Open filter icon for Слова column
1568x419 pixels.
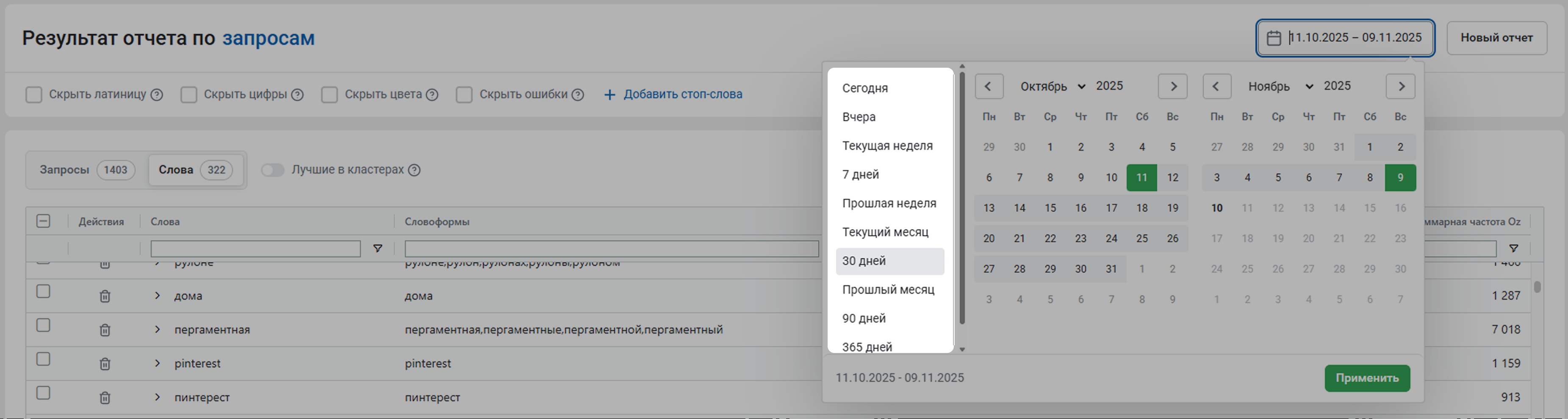377,249
